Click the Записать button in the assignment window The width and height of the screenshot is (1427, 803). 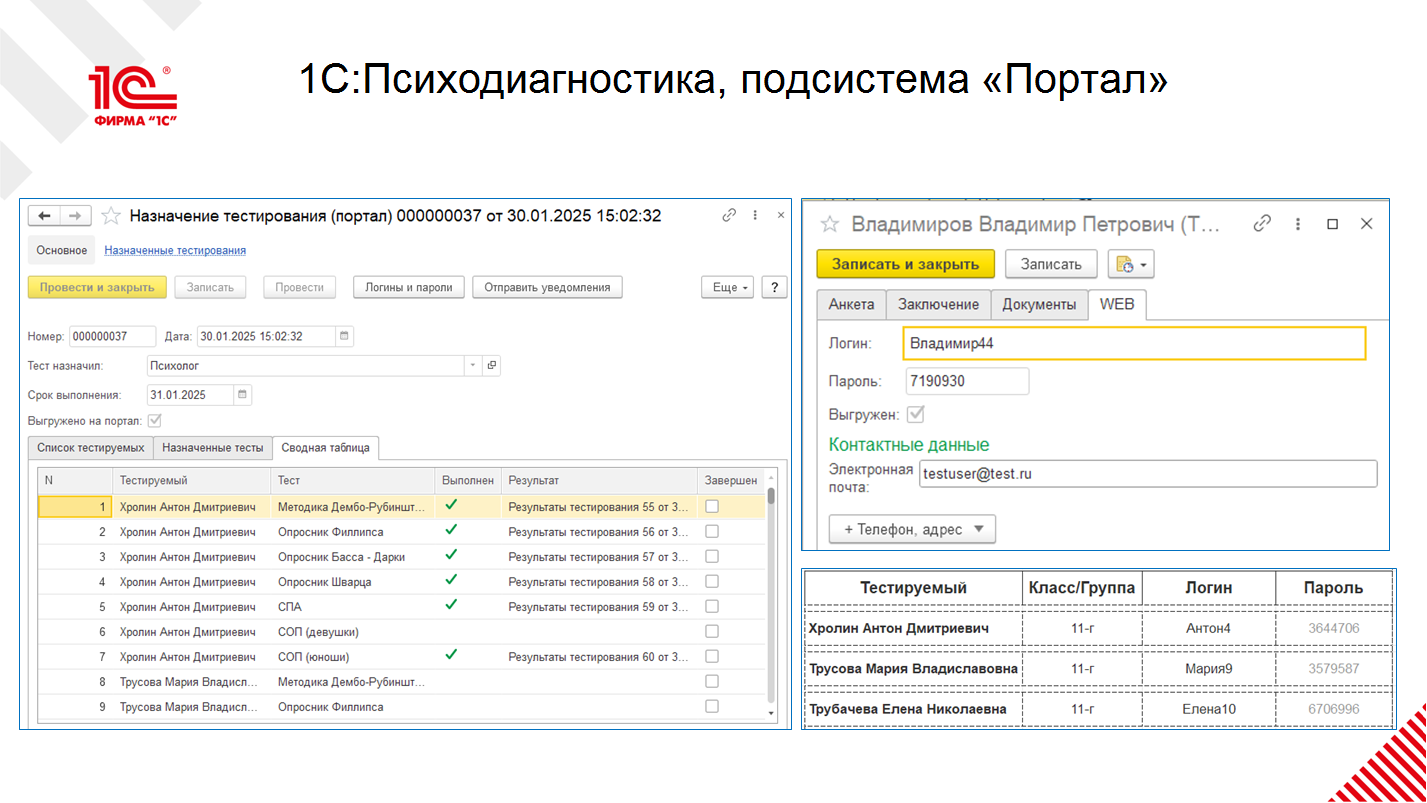(x=210, y=287)
